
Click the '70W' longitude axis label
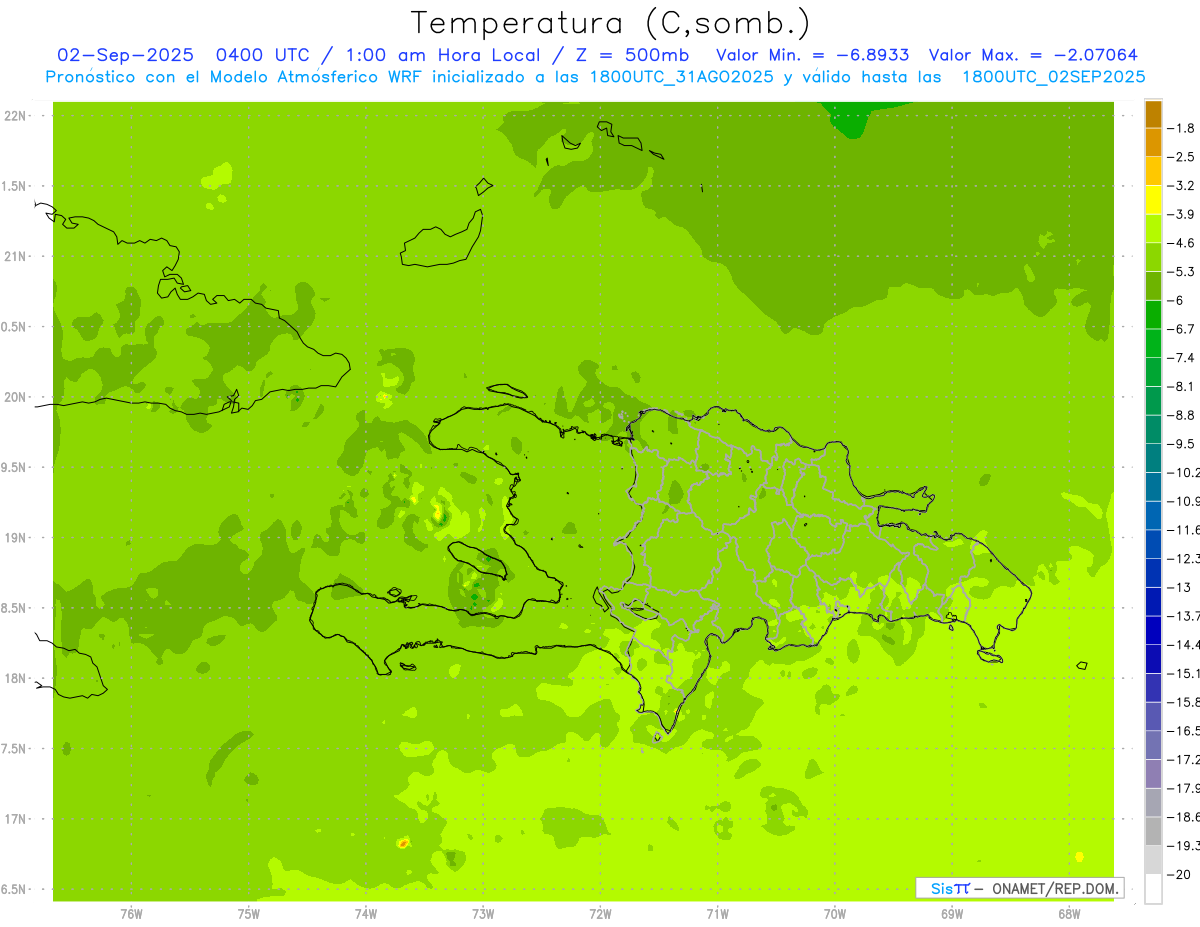point(835,914)
